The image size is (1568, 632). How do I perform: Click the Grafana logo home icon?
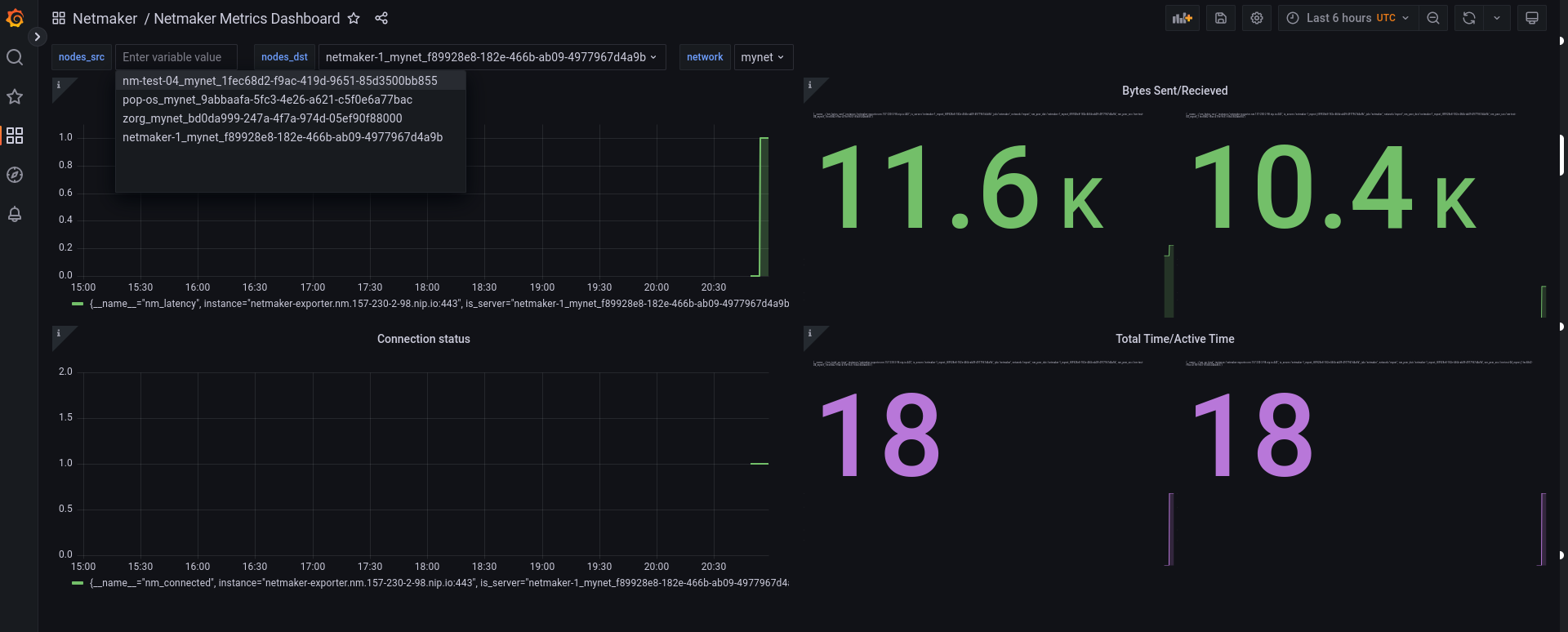(15, 18)
